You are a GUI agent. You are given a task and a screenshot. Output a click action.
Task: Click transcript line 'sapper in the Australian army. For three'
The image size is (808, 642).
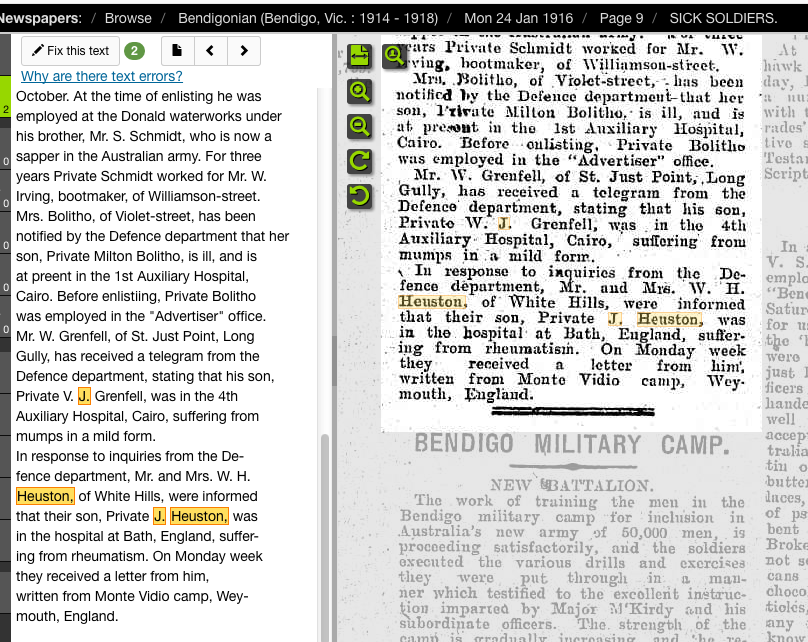tap(139, 157)
